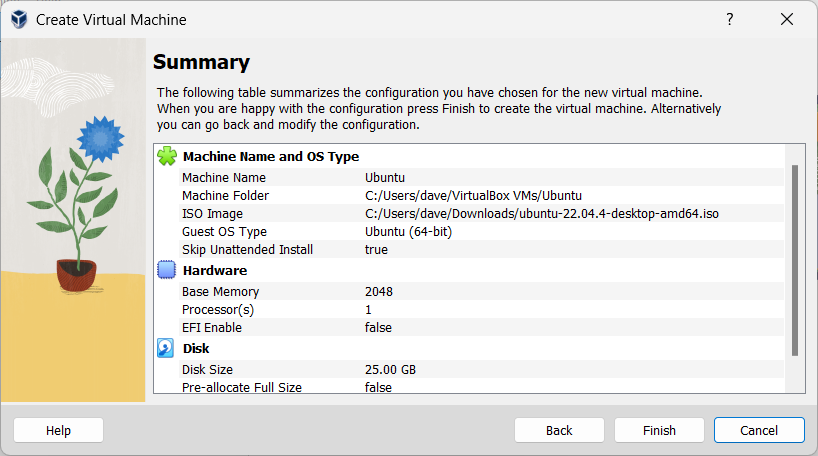Select the Pre-allocate Full Size row label

pyautogui.click(x=242, y=387)
